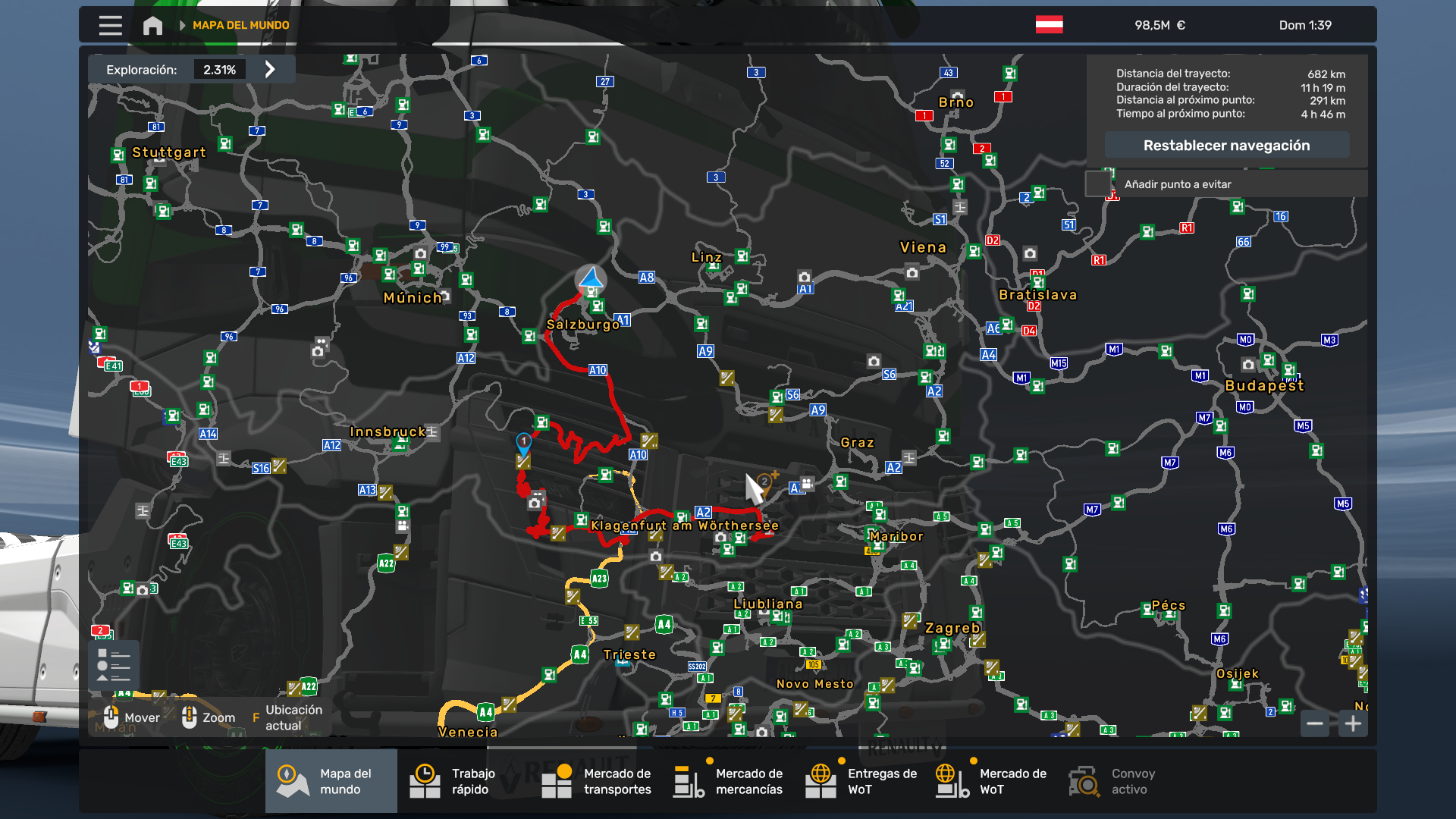Click the 98,5M € balance
Viewport: 1456px width, 819px height.
click(x=1159, y=25)
